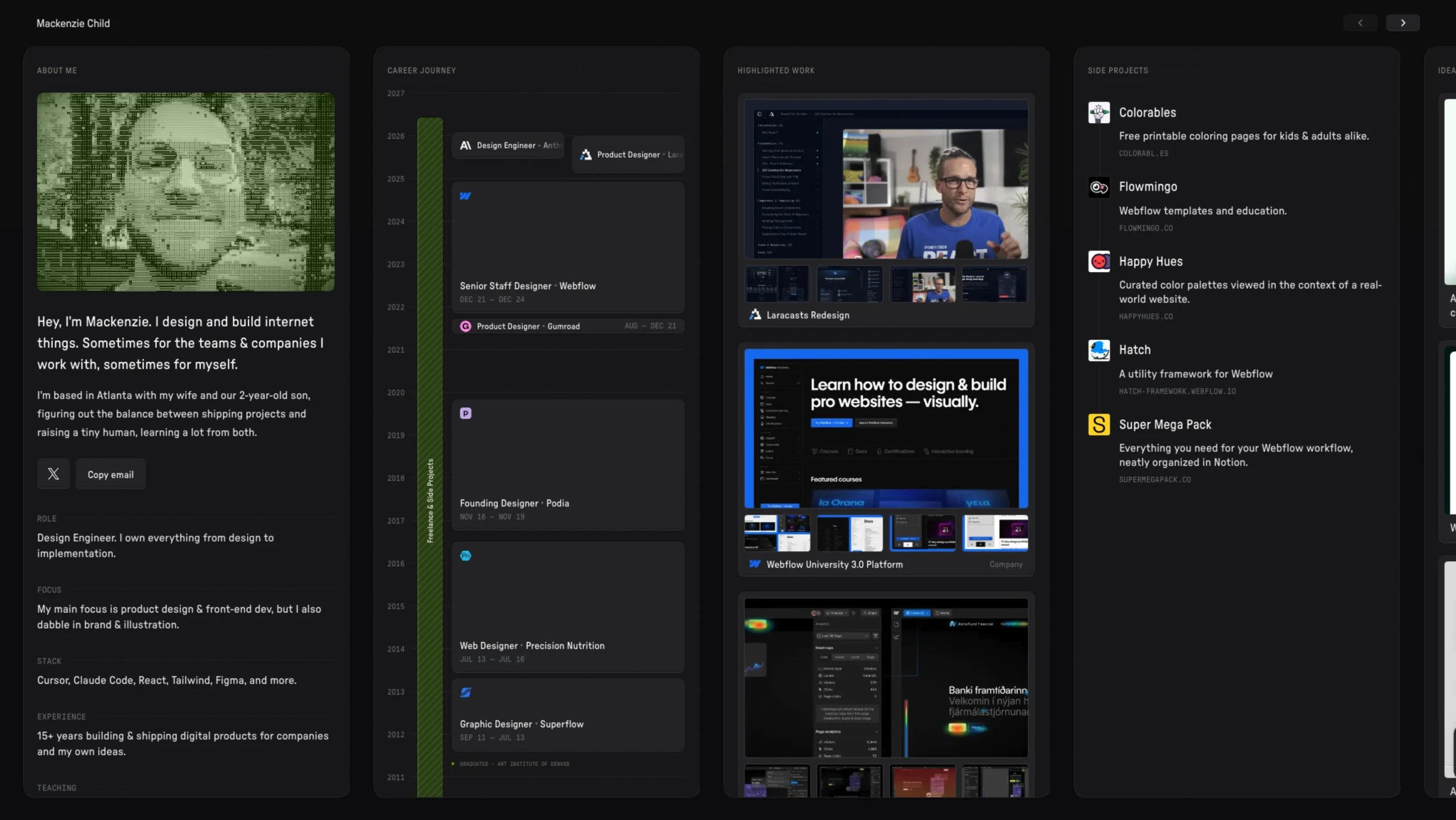Click the FLOWMINGO.CO URL
This screenshot has height=820, width=1456.
[x=1145, y=228]
